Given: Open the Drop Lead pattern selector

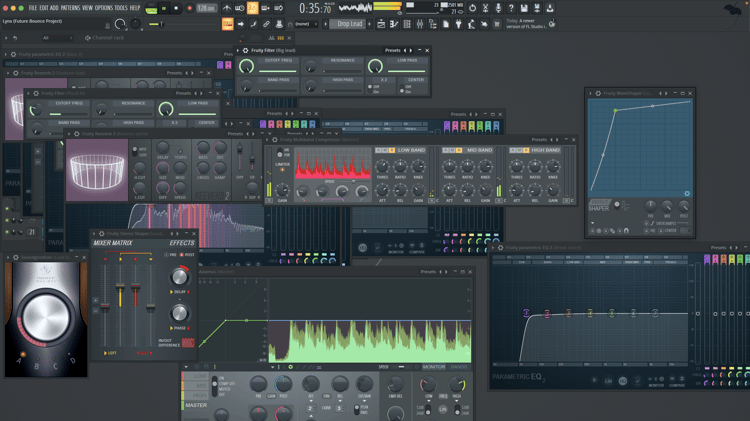Looking at the screenshot, I should (x=350, y=24).
